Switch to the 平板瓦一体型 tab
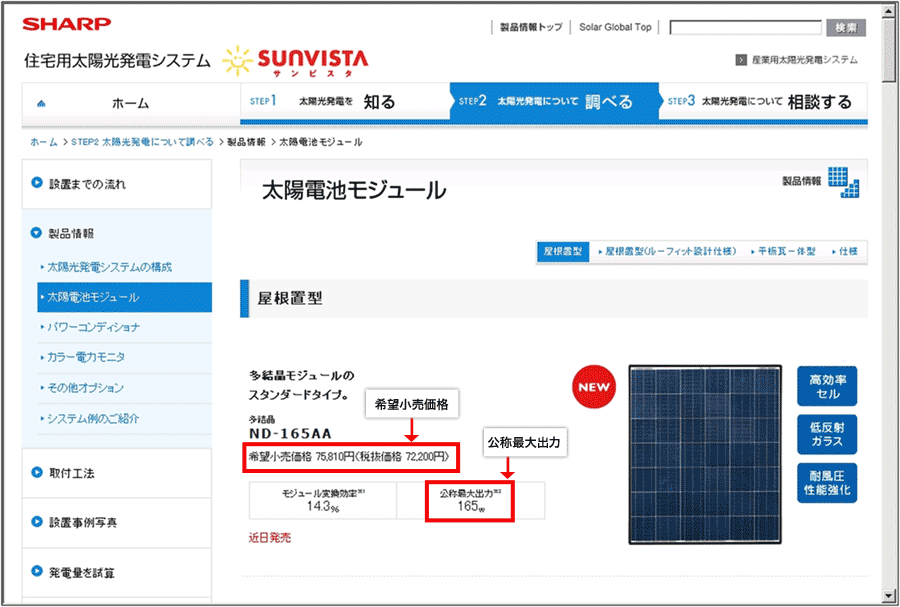 [785, 252]
